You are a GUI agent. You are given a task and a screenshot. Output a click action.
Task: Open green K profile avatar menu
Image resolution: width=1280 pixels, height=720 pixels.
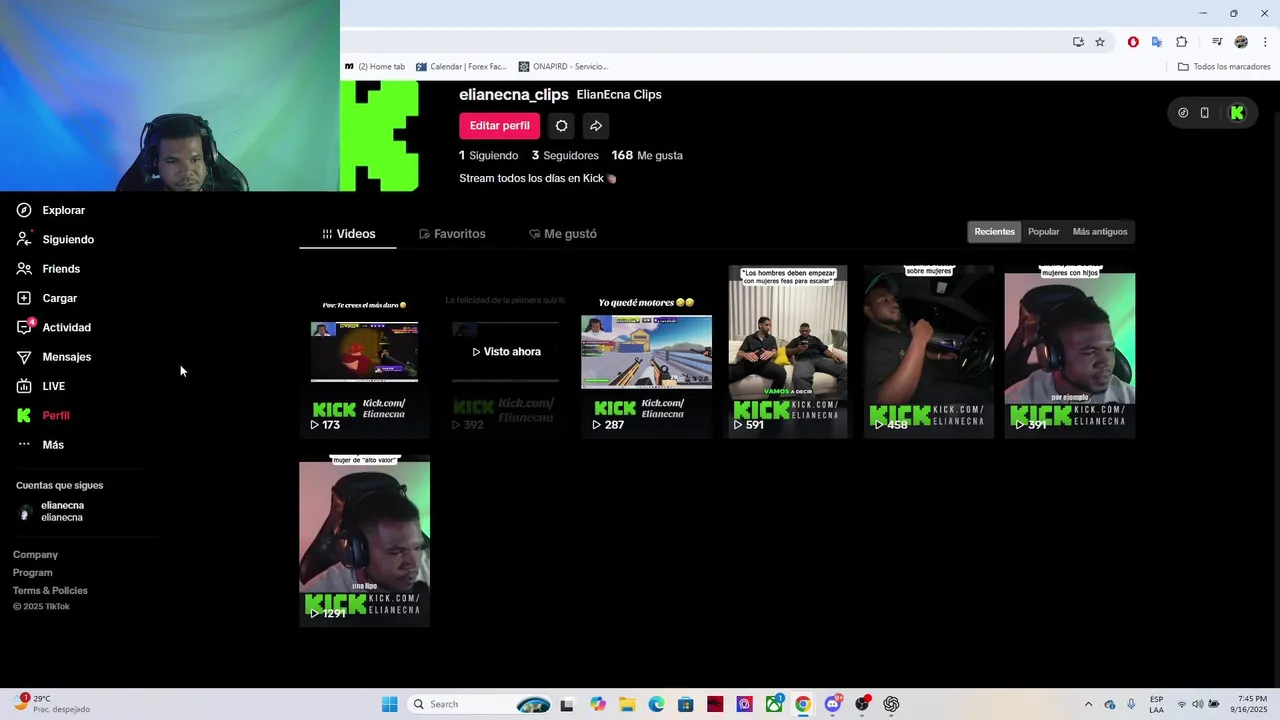tap(1237, 113)
